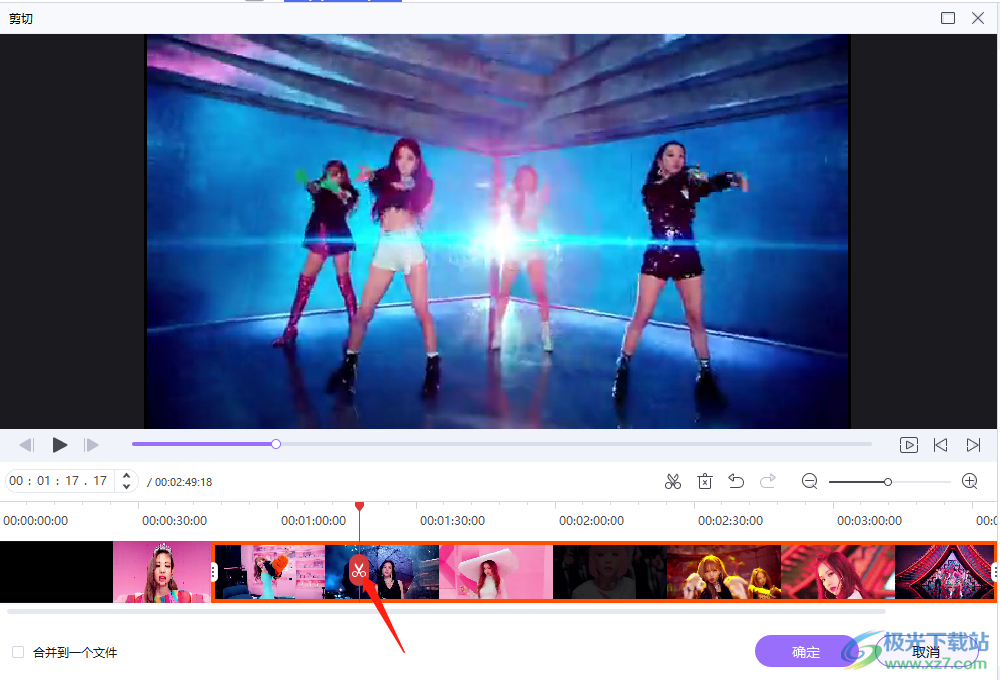Click the 00:01:30:00 ruler mark
The height and width of the screenshot is (680, 1000).
click(452, 521)
